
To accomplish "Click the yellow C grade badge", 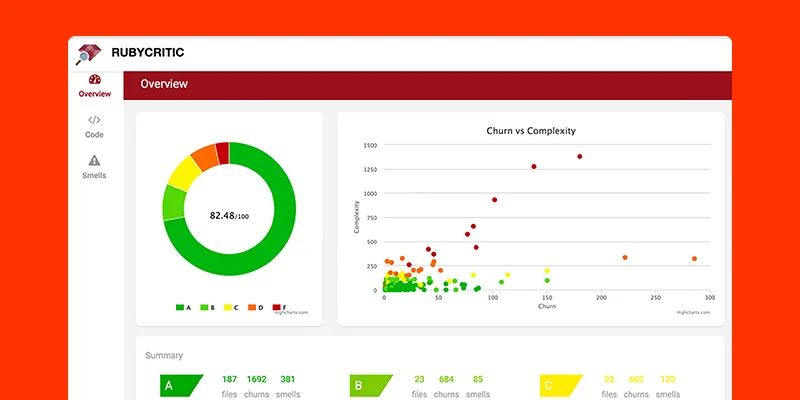I will (x=561, y=386).
